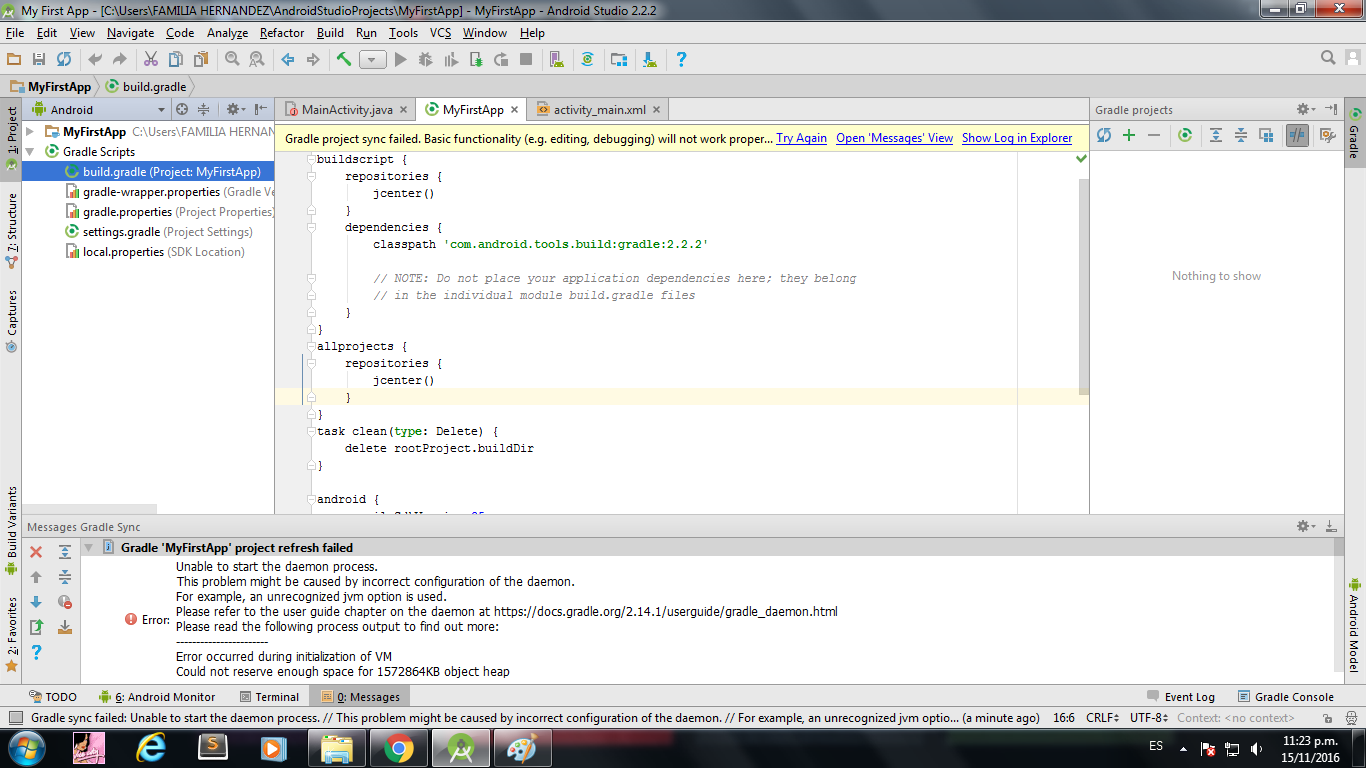Image resolution: width=1366 pixels, height=768 pixels.
Task: Click the Sync Project with Gradle Files icon
Action: tap(588, 60)
